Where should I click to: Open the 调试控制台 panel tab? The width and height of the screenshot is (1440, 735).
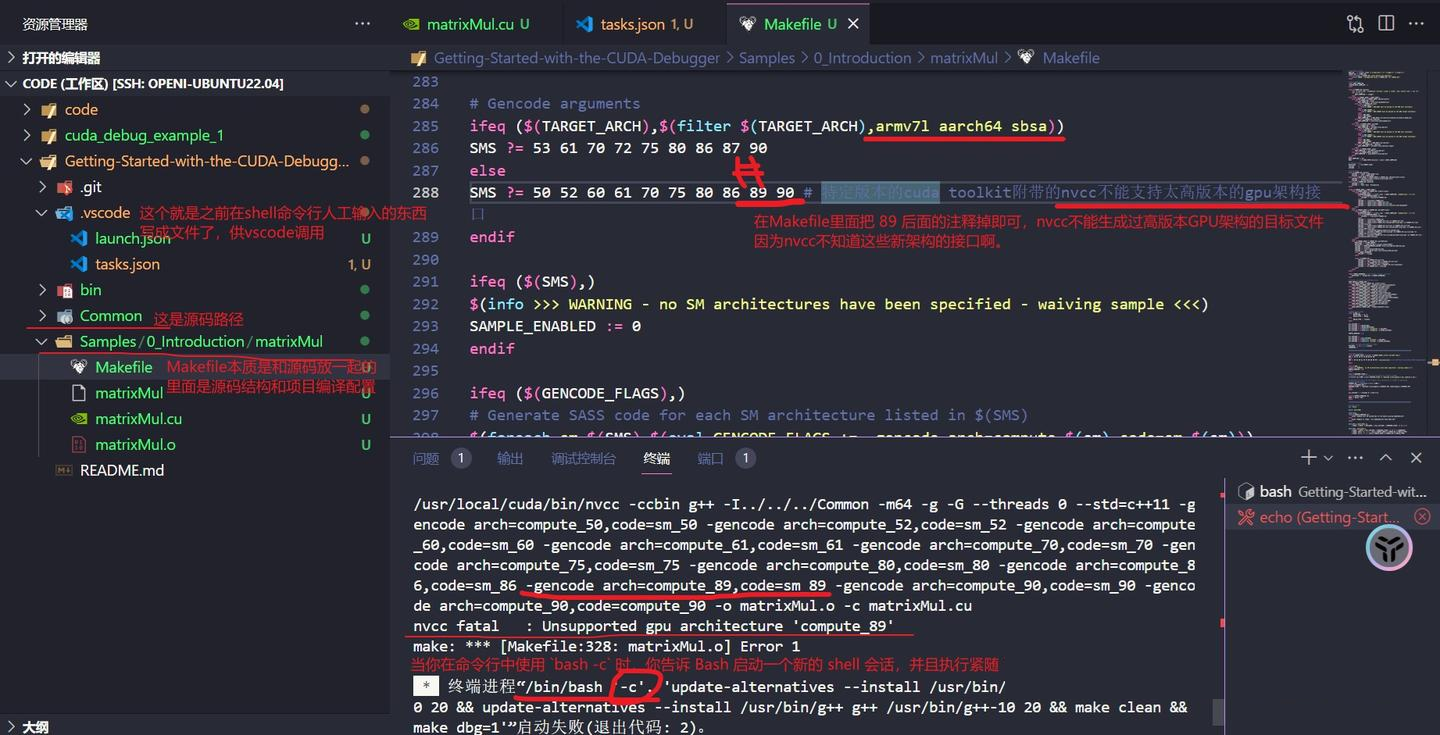[583, 458]
